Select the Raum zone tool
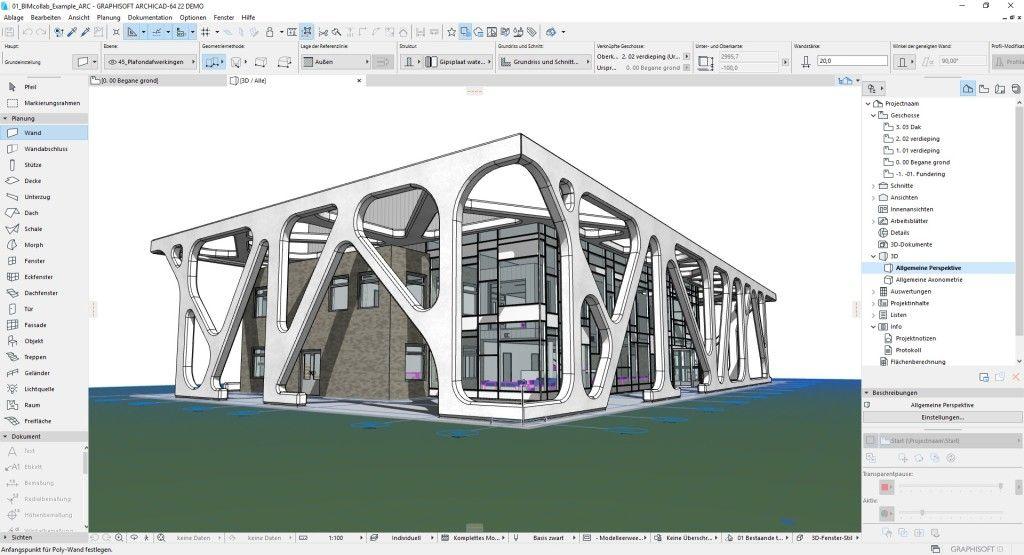This screenshot has height=555, width=1024. pyautogui.click(x=44, y=405)
